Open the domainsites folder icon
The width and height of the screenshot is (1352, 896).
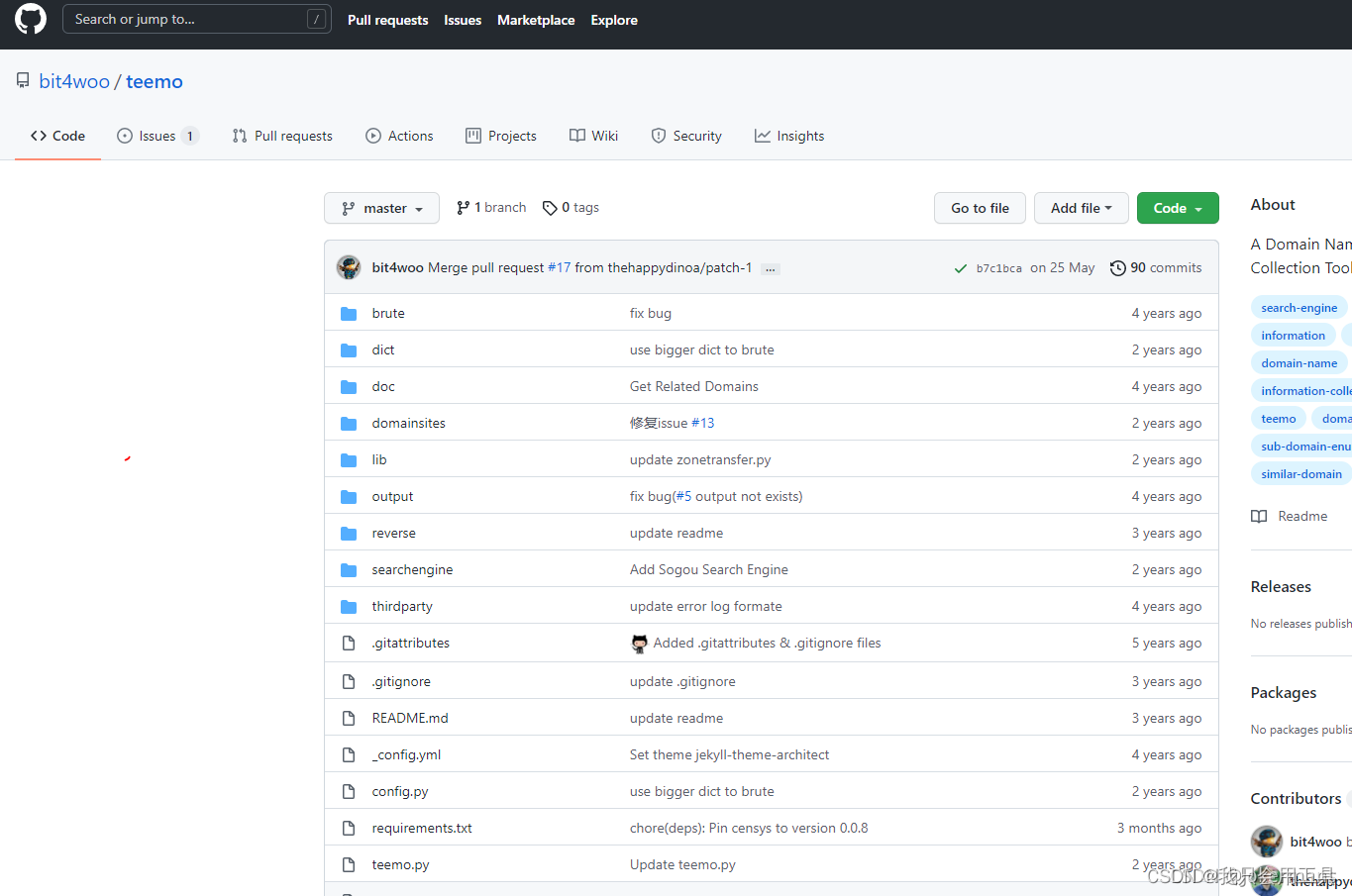(349, 423)
